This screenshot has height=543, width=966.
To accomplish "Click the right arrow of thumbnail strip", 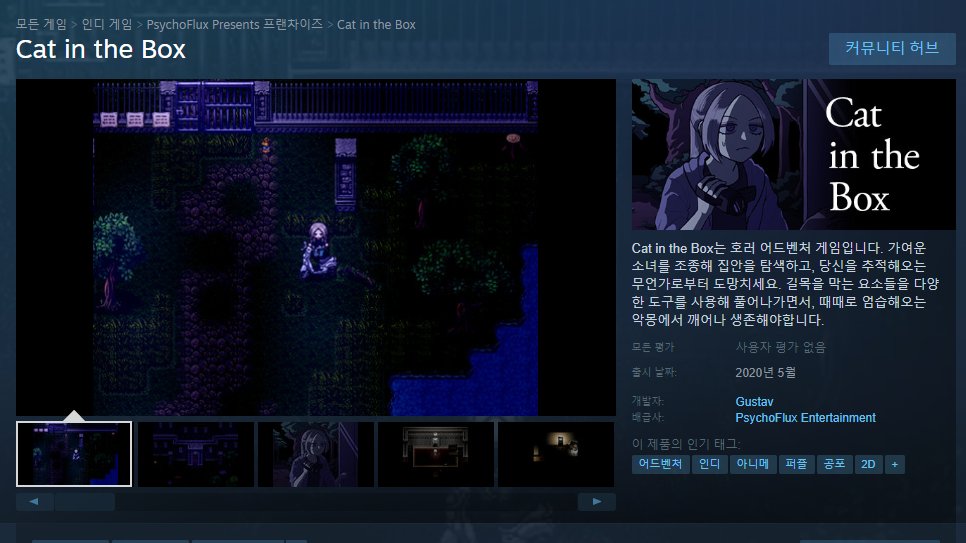I will pos(597,502).
